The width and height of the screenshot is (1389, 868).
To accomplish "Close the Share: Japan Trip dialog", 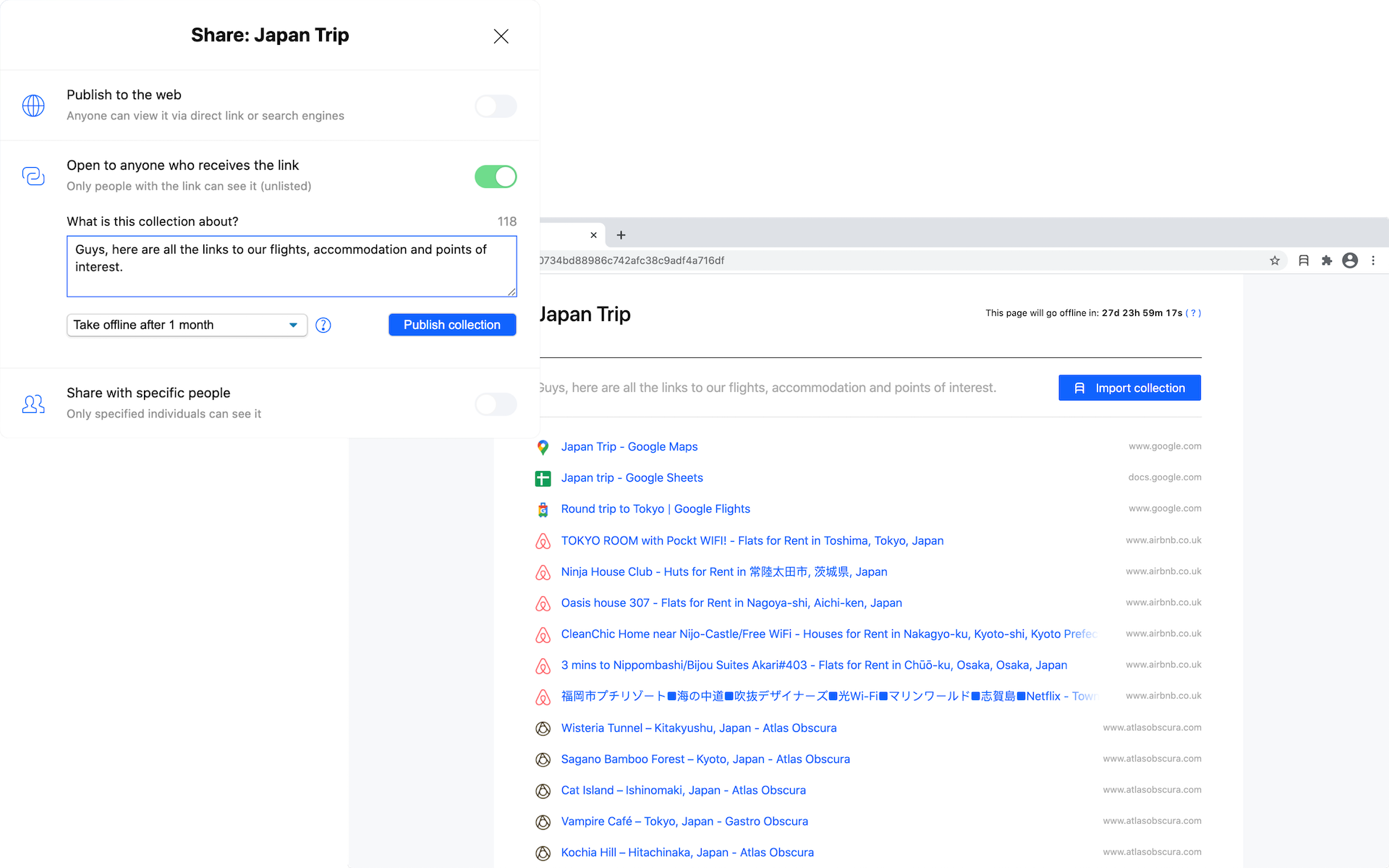I will 501,36.
